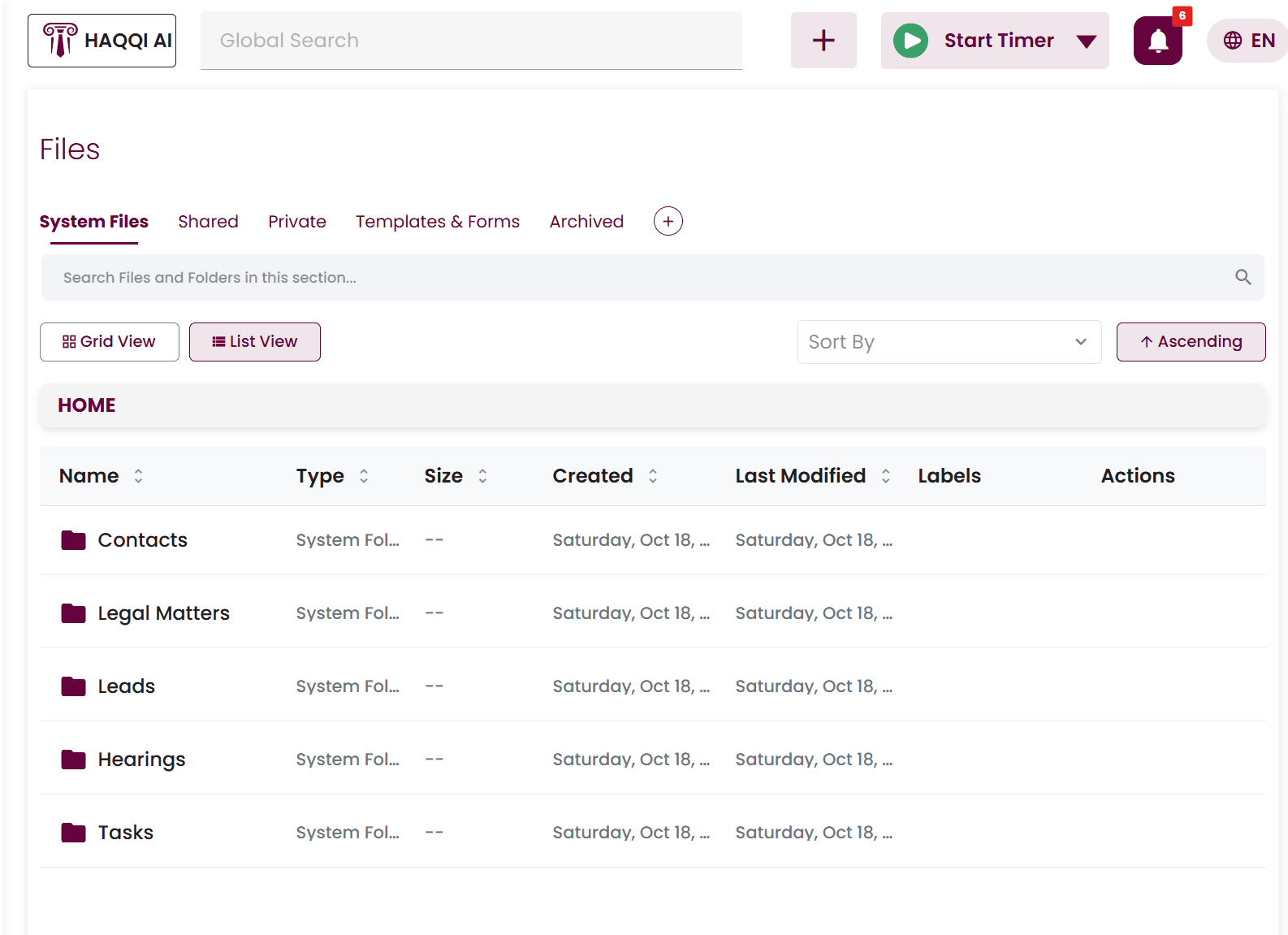Open the Sort By dropdown
1288x935 pixels.
(x=949, y=342)
